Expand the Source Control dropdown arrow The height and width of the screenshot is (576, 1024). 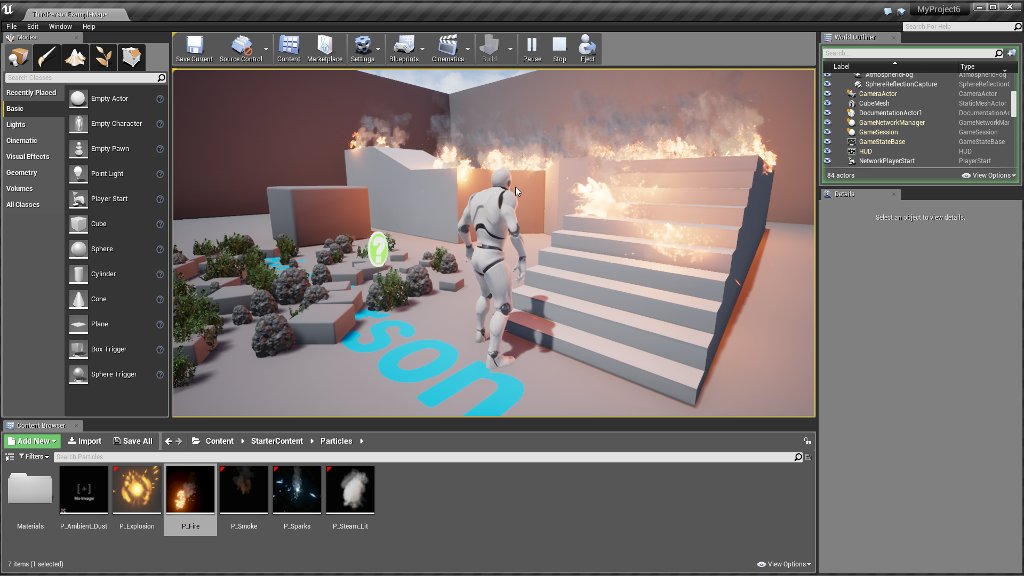click(266, 49)
